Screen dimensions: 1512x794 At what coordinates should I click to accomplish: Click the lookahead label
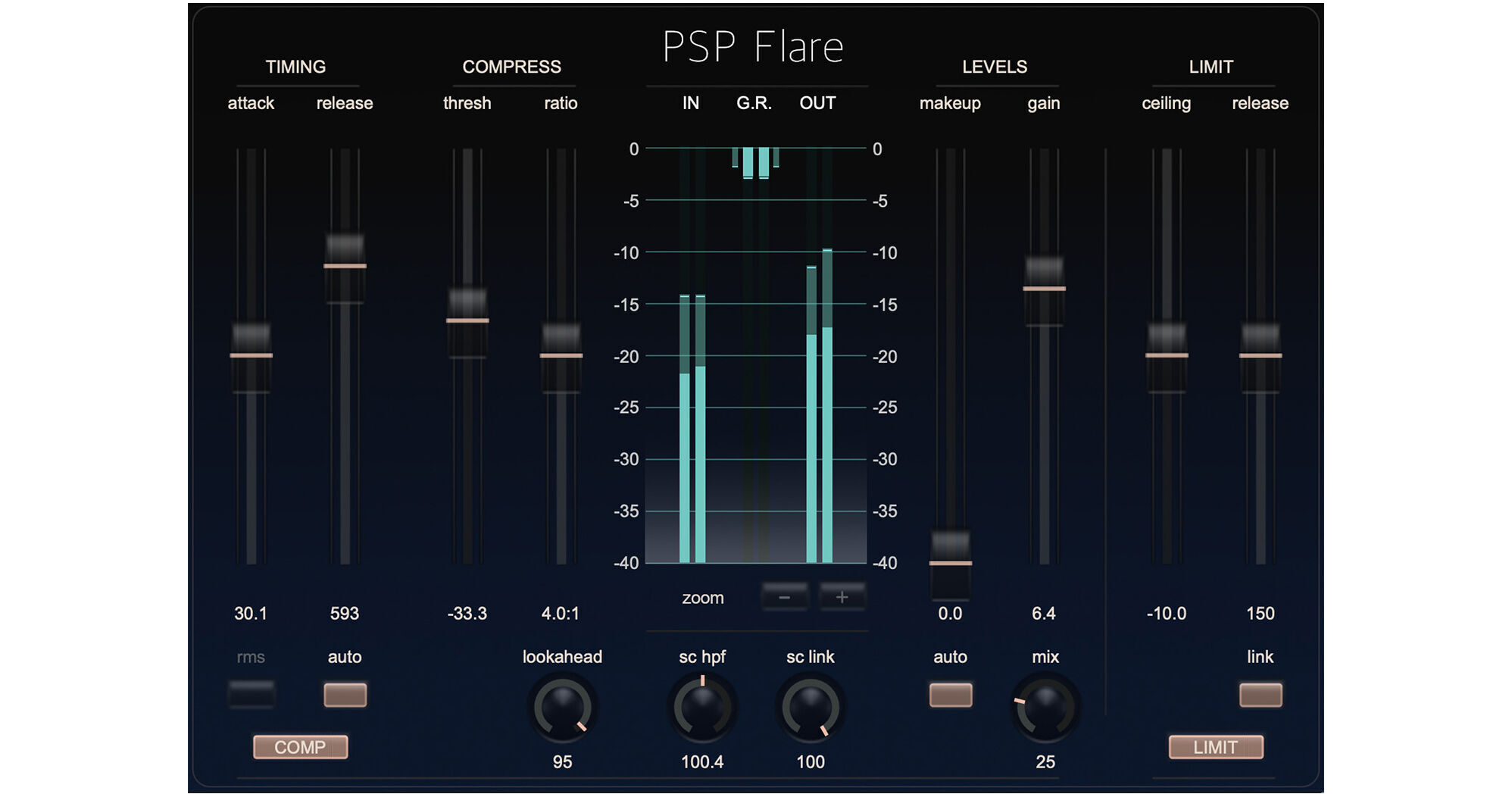562,657
